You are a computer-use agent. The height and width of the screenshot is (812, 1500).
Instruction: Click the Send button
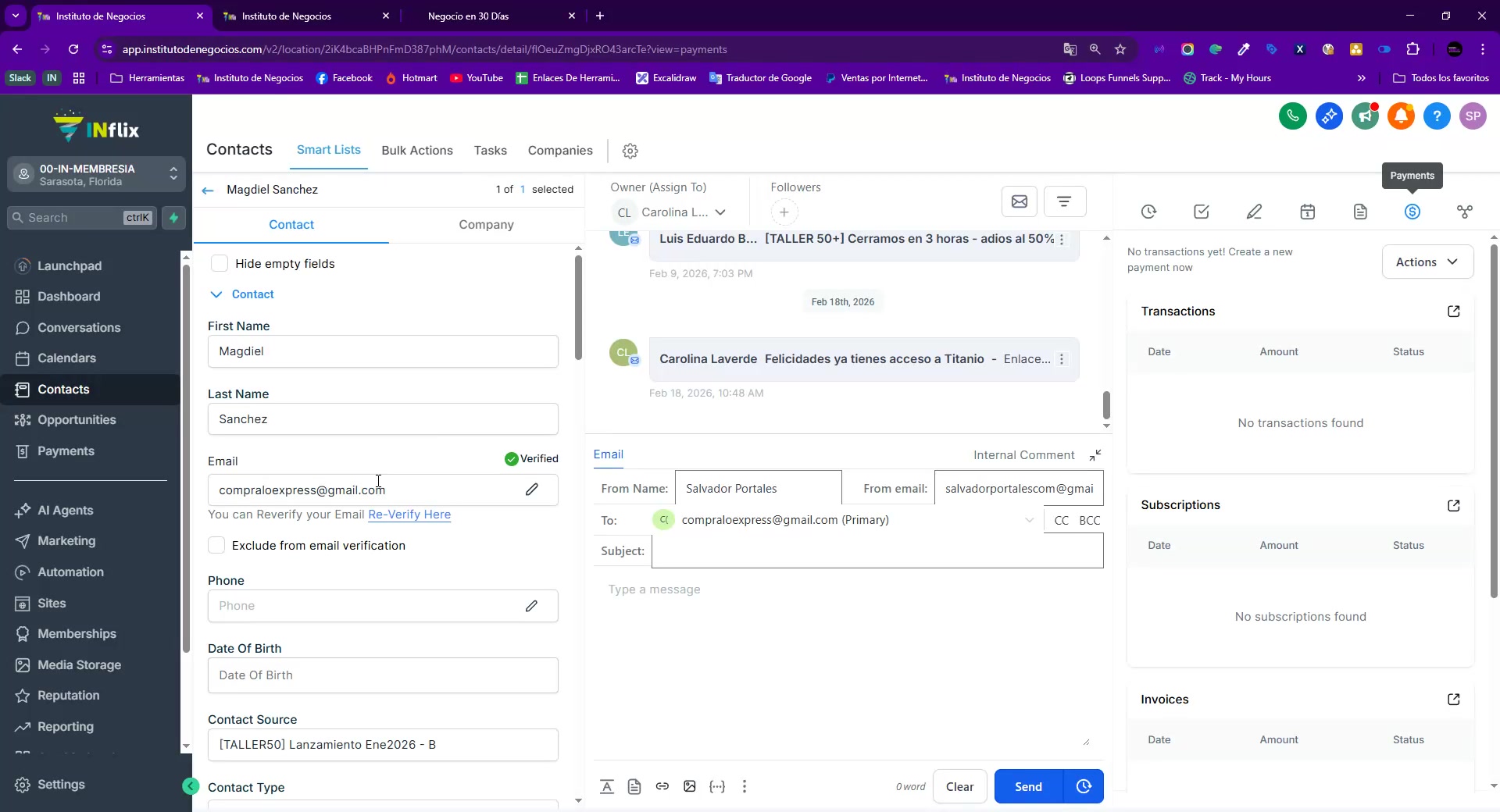coord(1028,786)
